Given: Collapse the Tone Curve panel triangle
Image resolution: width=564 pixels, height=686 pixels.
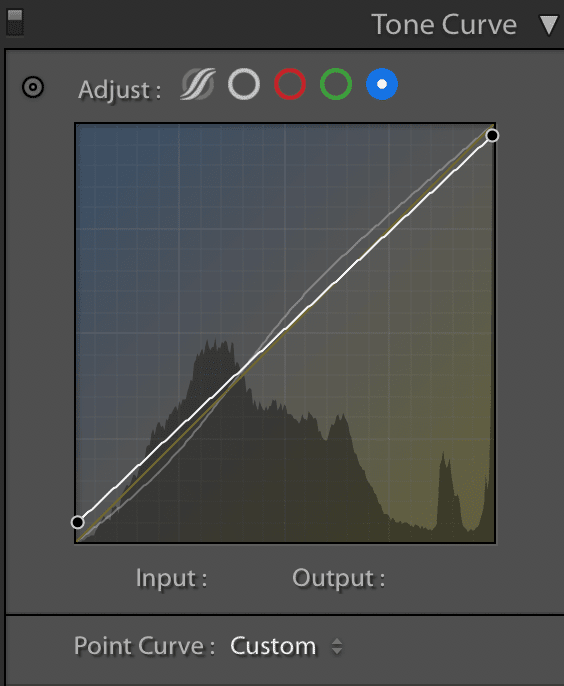Looking at the screenshot, I should tap(548, 25).
